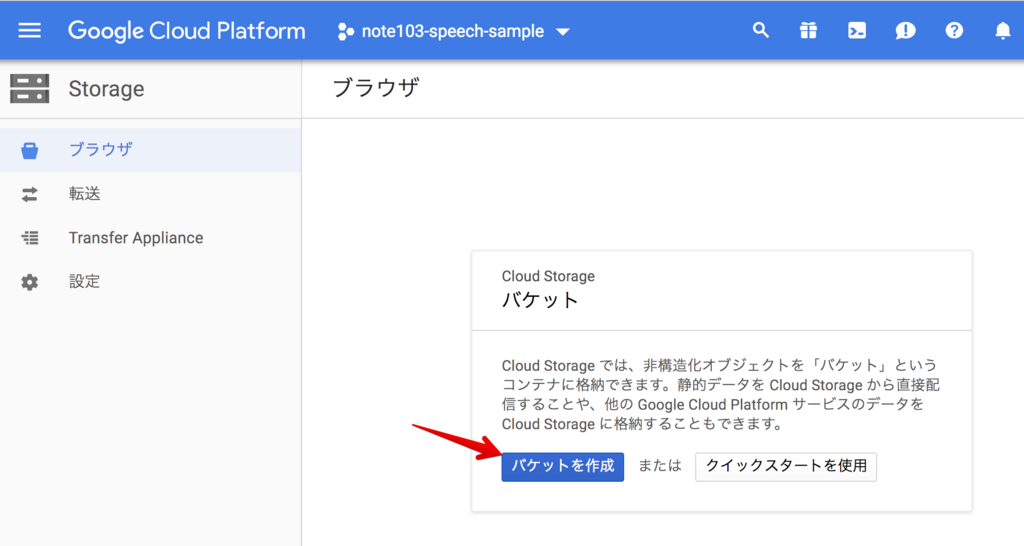Image resolution: width=1024 pixels, height=546 pixels.
Task: Open the feedback exclamation bubble icon
Action: [905, 31]
